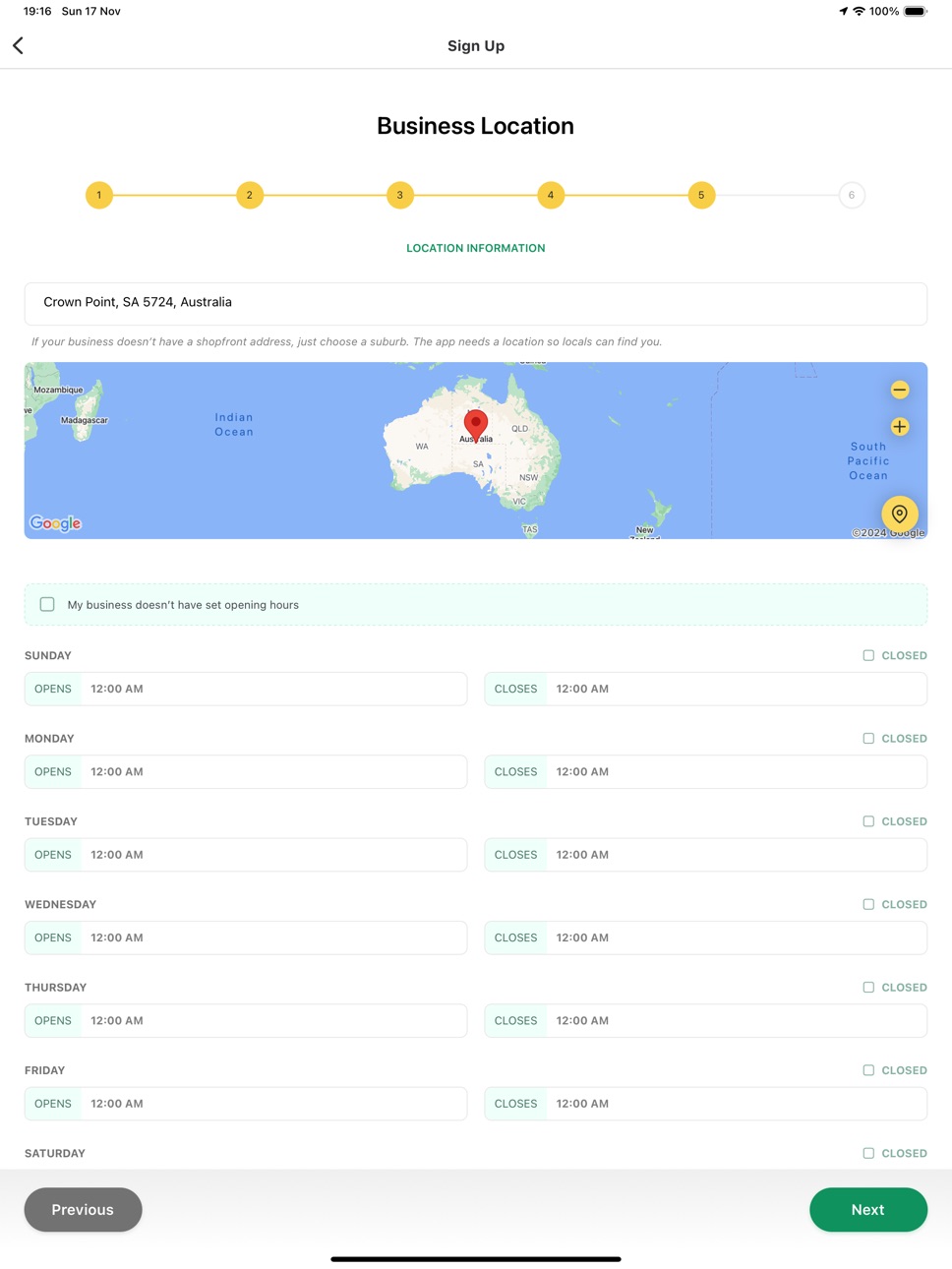Go to step 3 in progress

(400, 195)
